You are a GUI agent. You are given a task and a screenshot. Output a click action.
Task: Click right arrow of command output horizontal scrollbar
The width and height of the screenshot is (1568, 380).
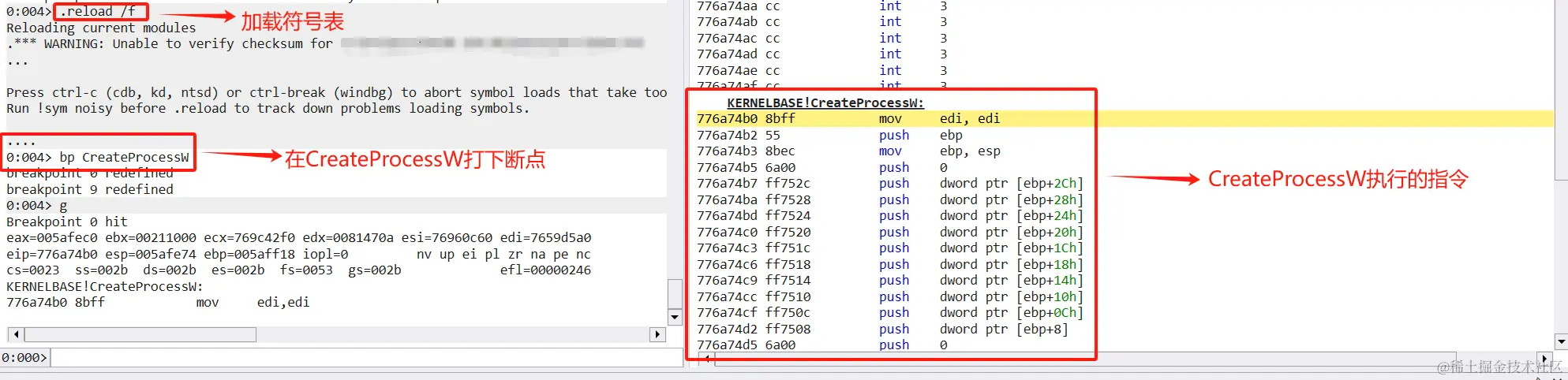[x=657, y=334]
